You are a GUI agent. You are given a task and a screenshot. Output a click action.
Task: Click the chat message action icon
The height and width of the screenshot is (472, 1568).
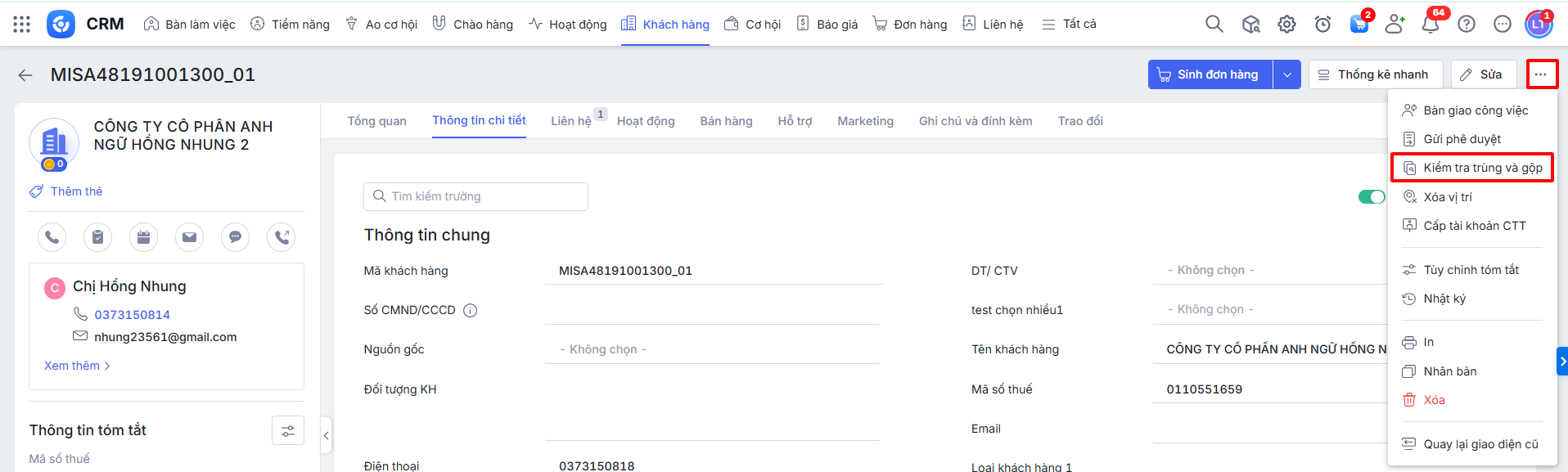click(235, 237)
